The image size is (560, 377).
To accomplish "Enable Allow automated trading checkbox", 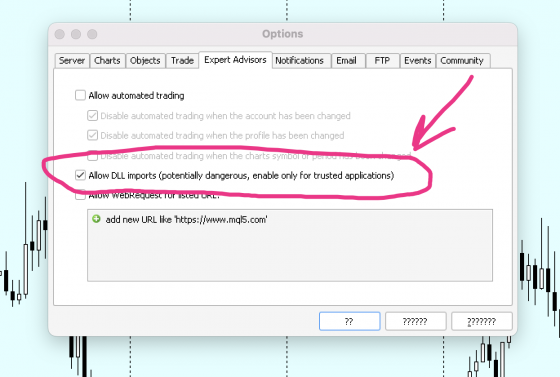I will [80, 95].
